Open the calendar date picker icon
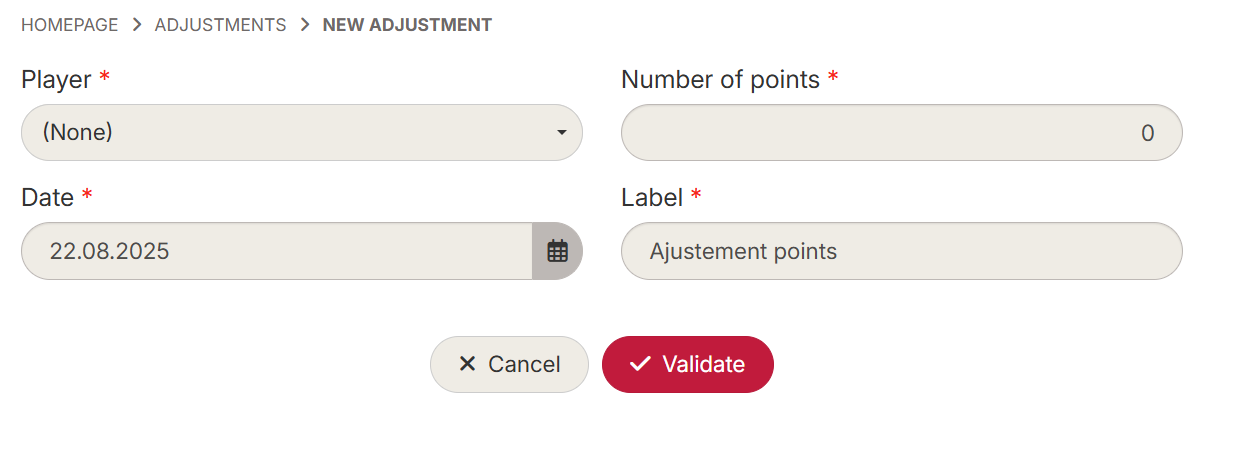This screenshot has height=459, width=1243. point(557,251)
